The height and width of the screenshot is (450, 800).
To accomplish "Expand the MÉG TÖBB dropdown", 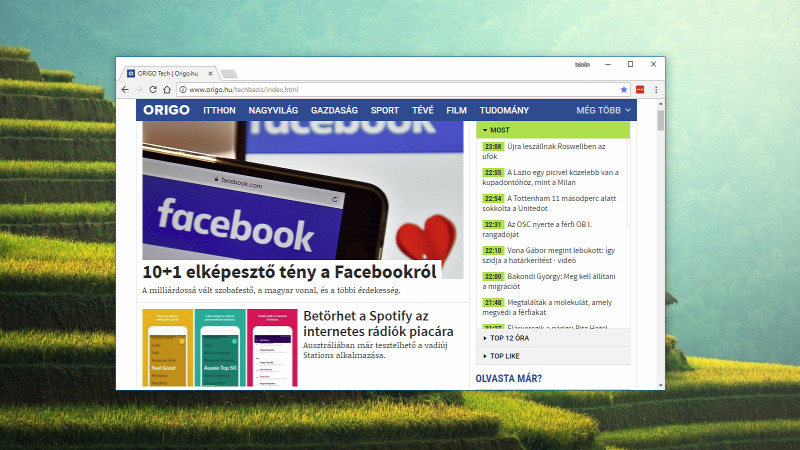I will coord(603,110).
